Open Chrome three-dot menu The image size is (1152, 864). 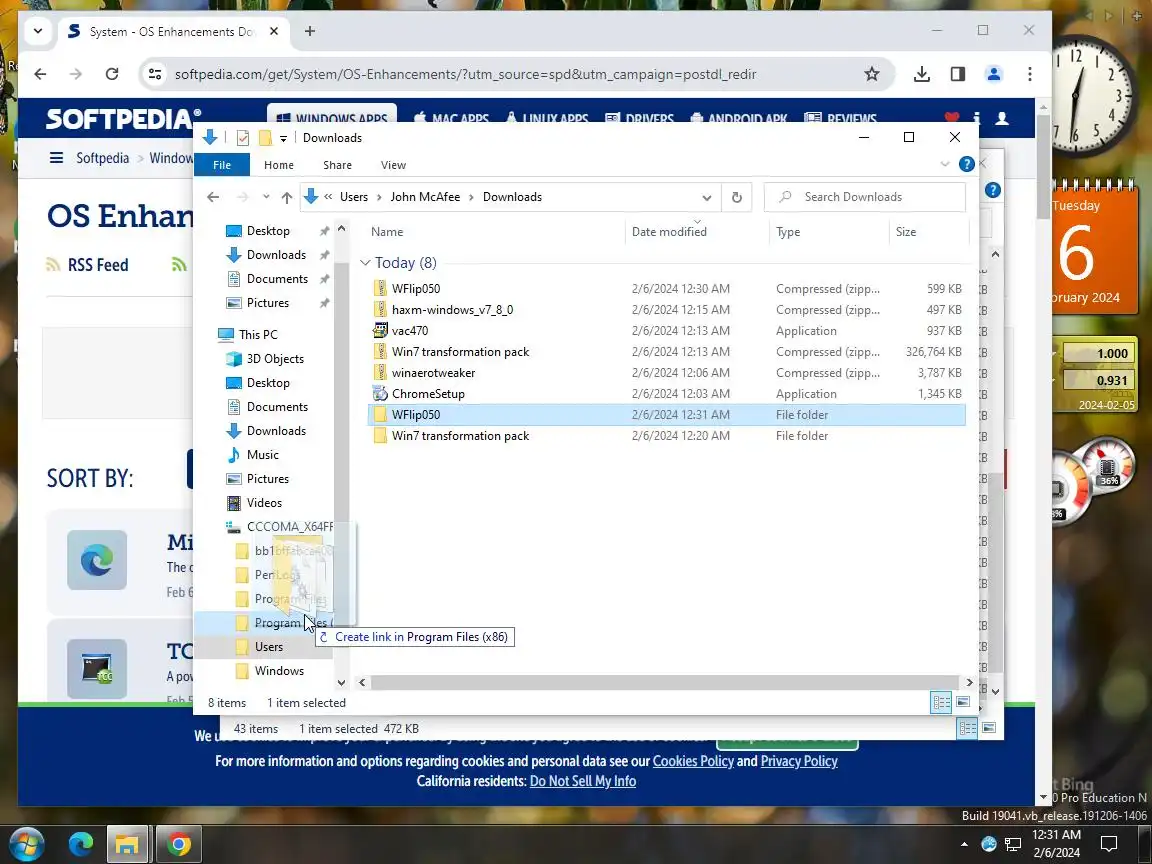pyautogui.click(x=1029, y=74)
